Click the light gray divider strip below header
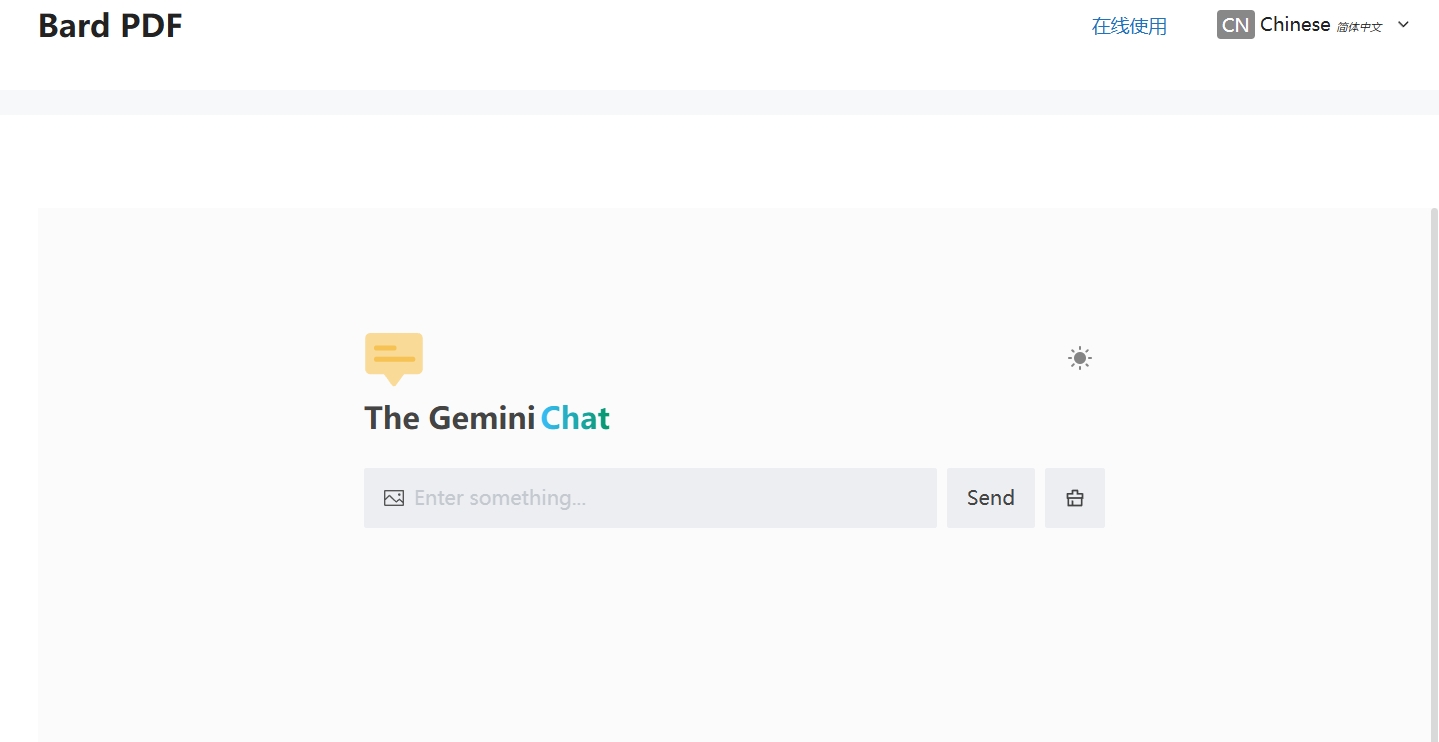Image resolution: width=1439 pixels, height=742 pixels. coord(719,102)
